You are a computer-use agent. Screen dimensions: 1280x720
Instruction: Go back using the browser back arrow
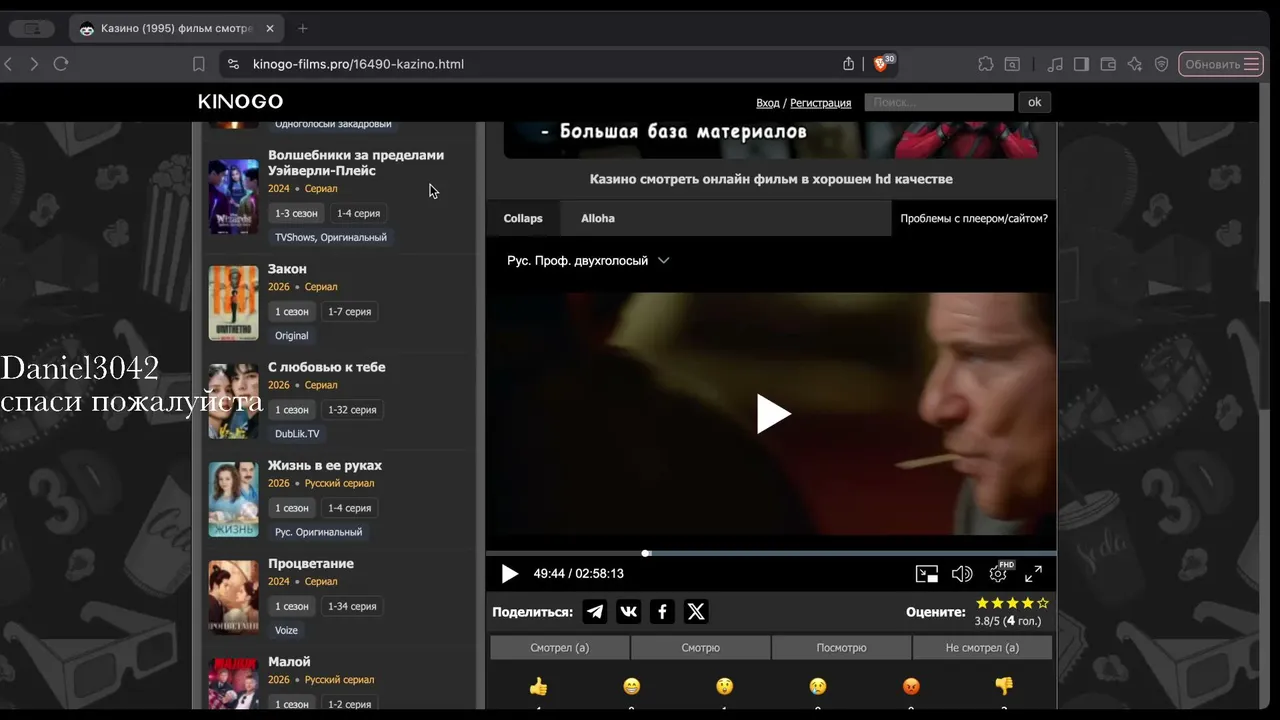pyautogui.click(x=8, y=64)
